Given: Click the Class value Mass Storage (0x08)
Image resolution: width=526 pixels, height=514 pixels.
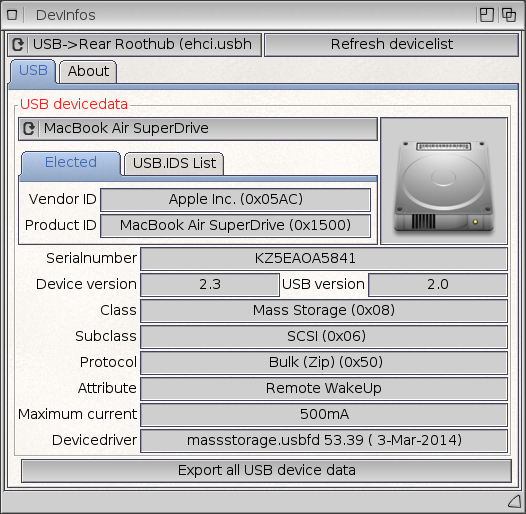Looking at the screenshot, I should click(324, 311).
